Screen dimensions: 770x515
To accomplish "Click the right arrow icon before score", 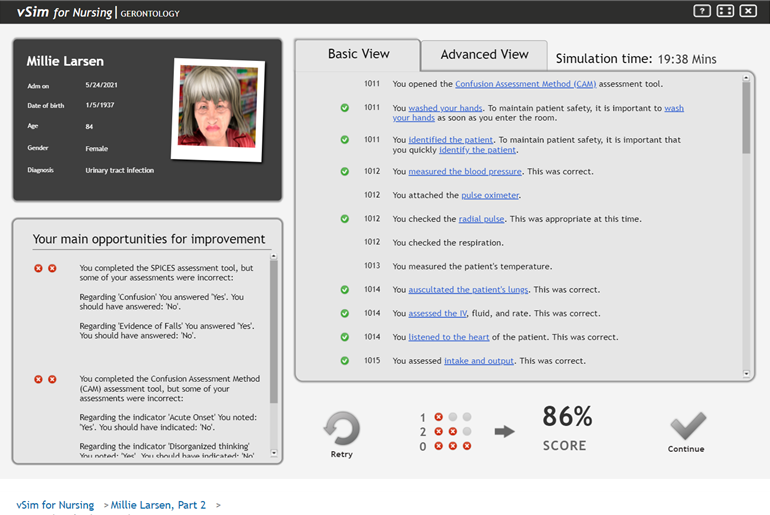I will click(504, 432).
